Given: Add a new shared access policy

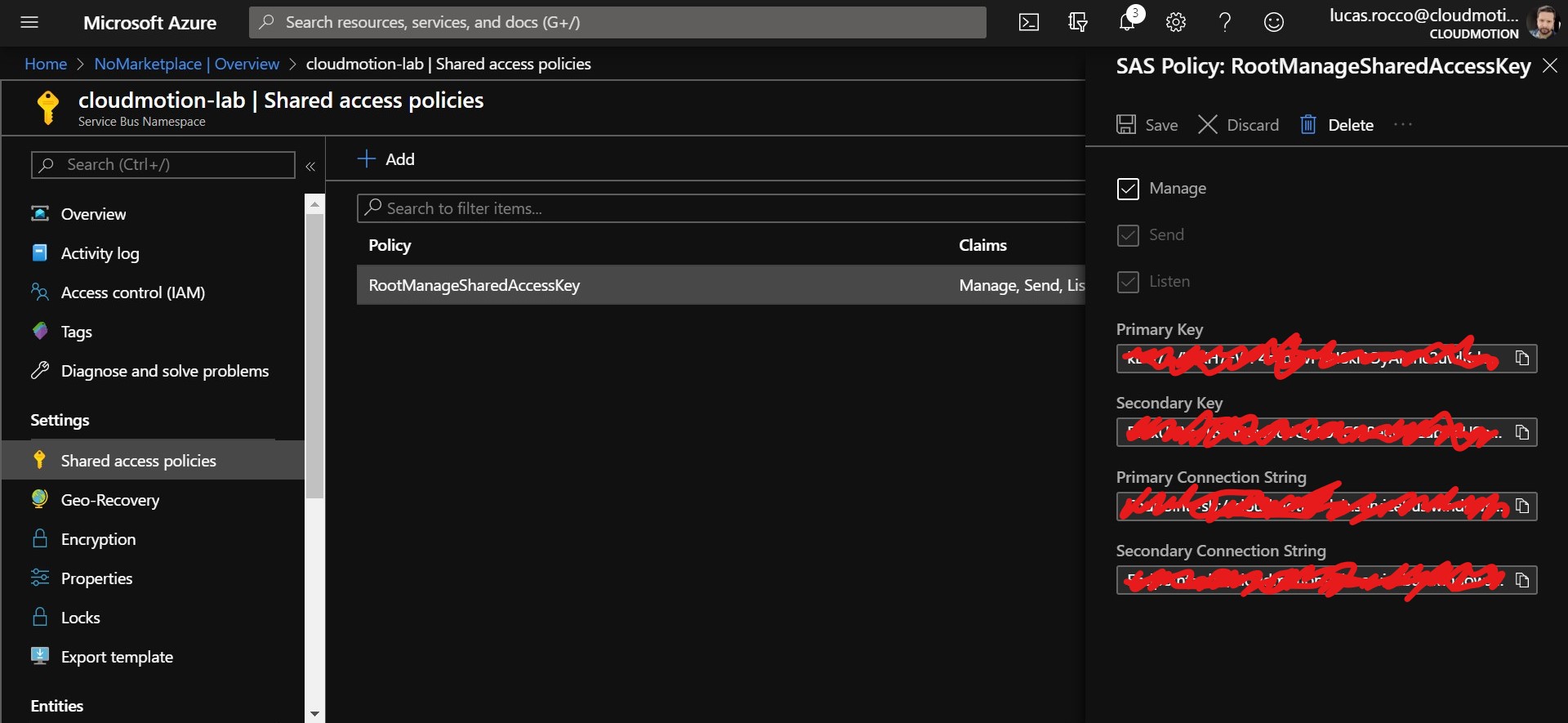Looking at the screenshot, I should click(x=386, y=158).
